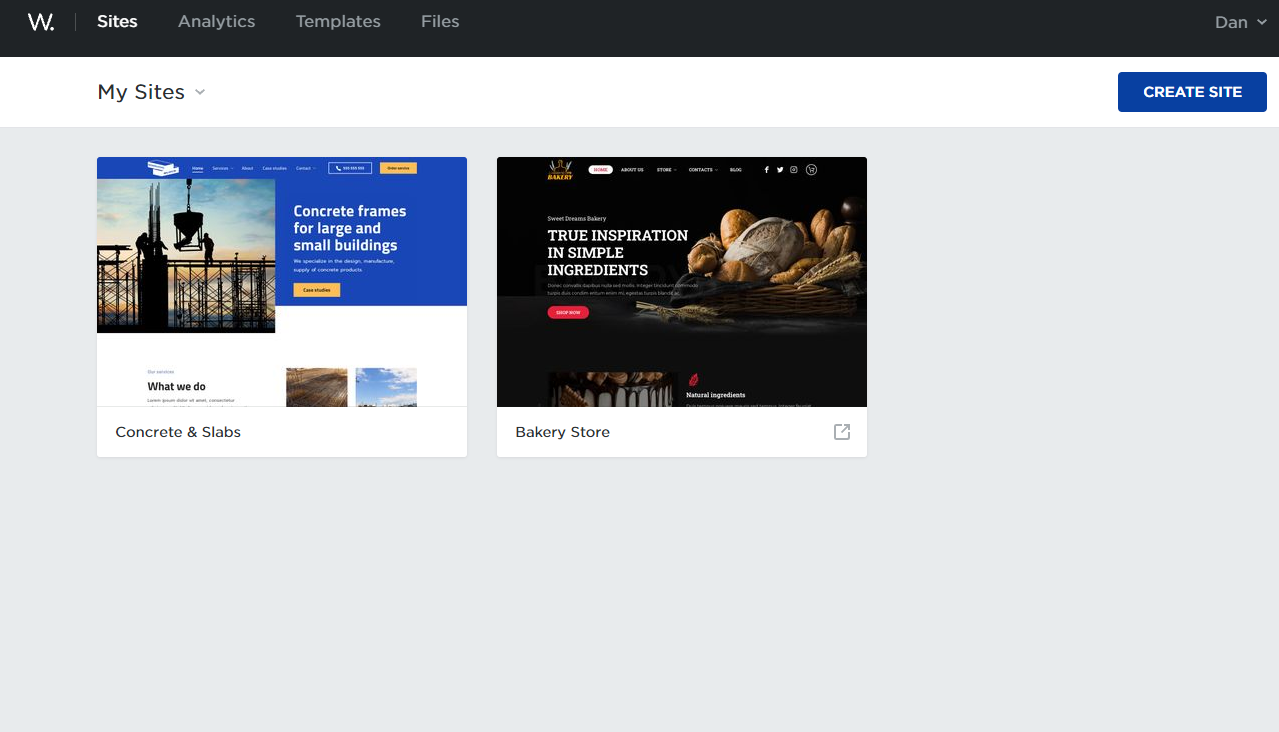1279x732 pixels.
Task: Open the Dan account dropdown
Action: pos(1240,21)
